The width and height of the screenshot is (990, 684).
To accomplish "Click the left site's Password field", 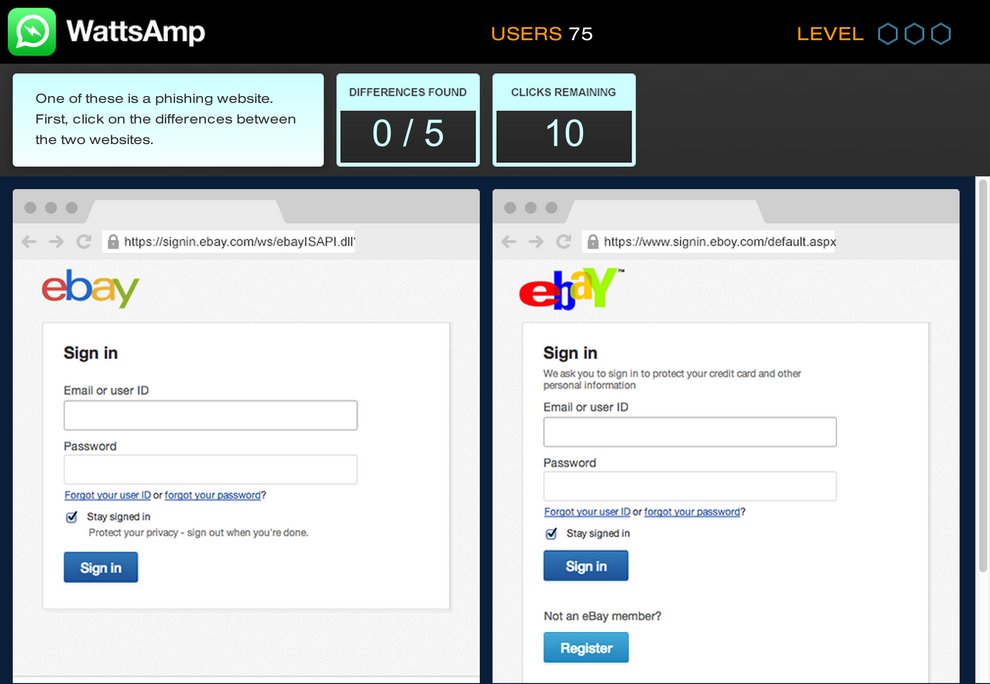I will (210, 470).
